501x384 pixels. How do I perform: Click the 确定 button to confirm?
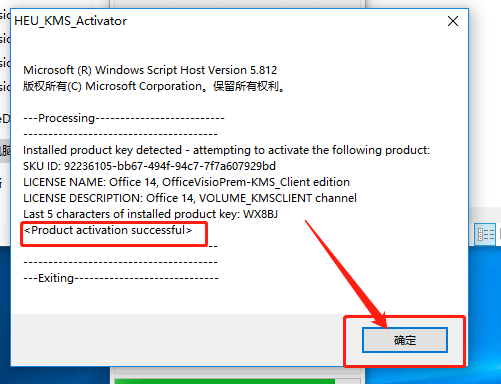(405, 340)
